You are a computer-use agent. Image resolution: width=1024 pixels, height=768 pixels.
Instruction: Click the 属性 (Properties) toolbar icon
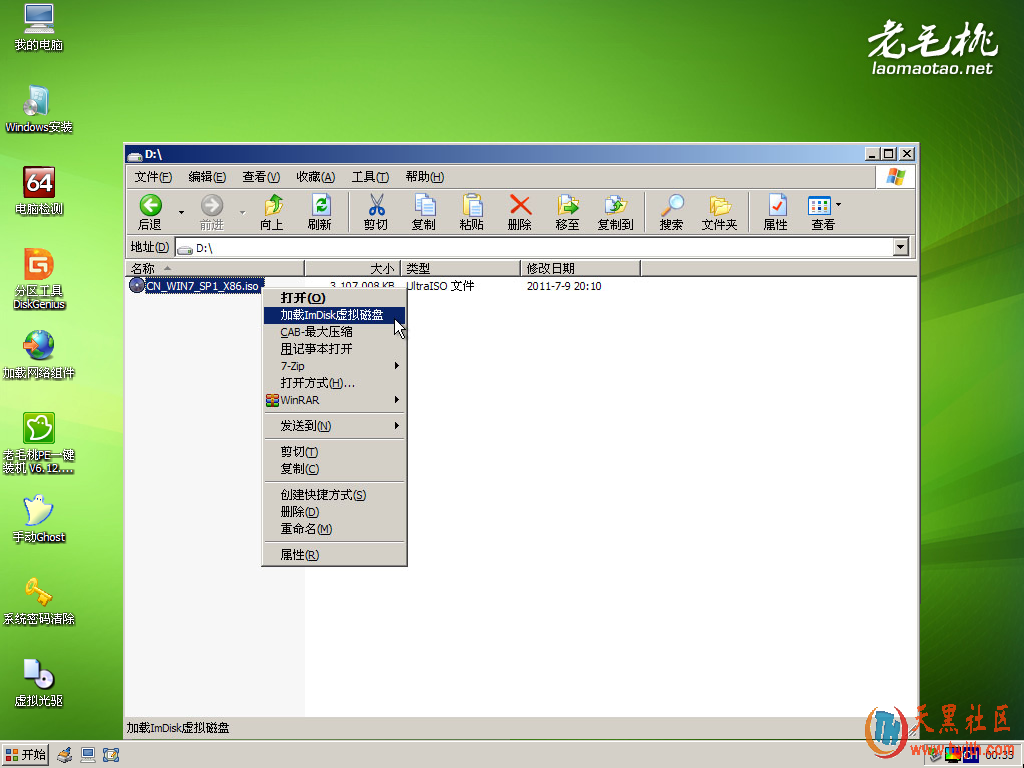coord(776,206)
